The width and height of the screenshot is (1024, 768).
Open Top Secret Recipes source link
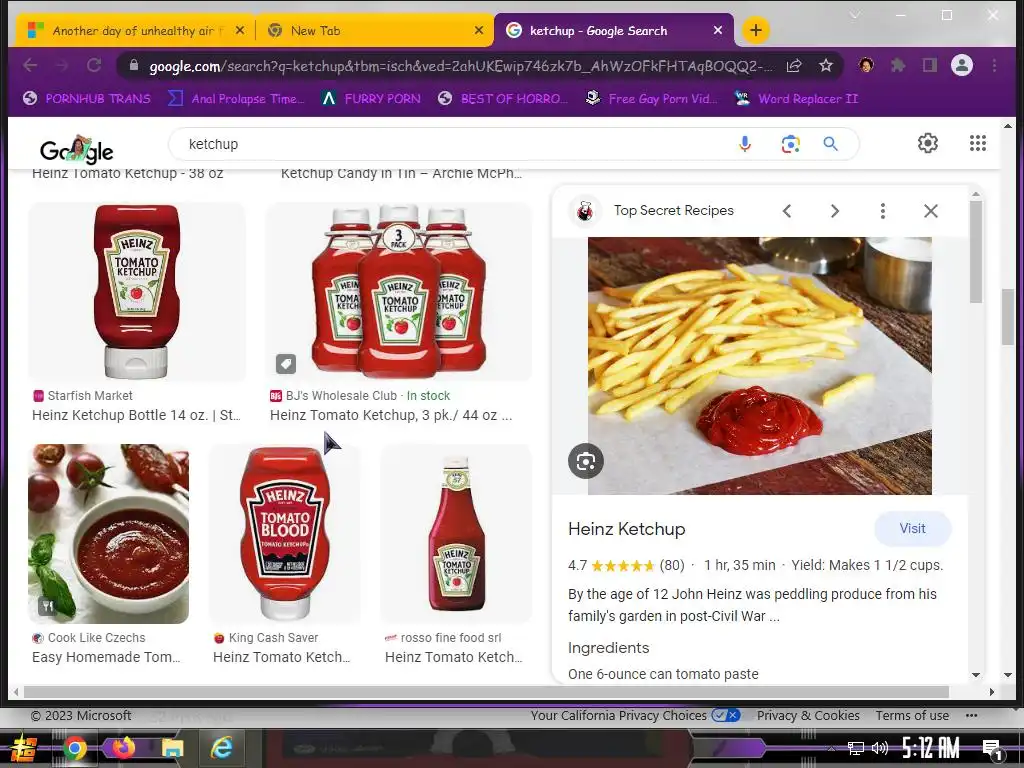click(673, 210)
